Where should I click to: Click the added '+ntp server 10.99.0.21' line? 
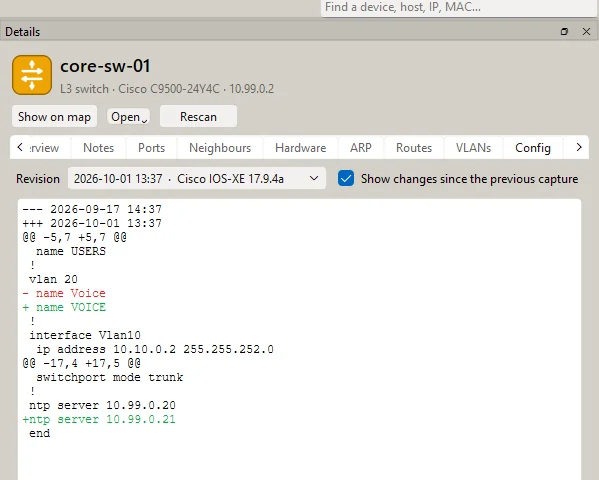tap(99, 420)
